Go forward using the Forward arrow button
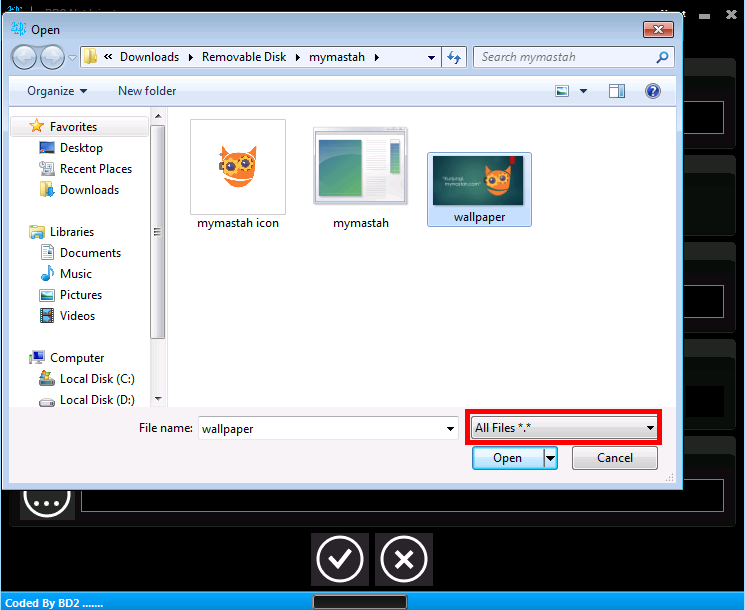745x610 pixels. click(x=52, y=57)
